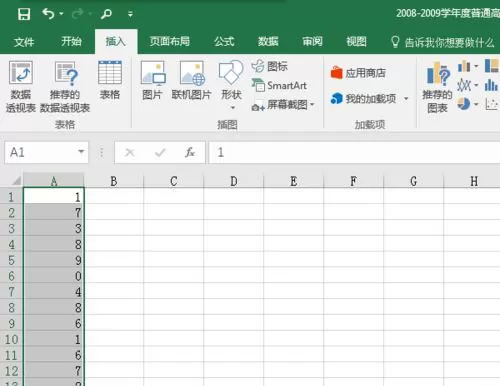Image resolution: width=500 pixels, height=386 pixels.
Task: Click the magnifier search icon in title bar
Action: coord(106,14)
